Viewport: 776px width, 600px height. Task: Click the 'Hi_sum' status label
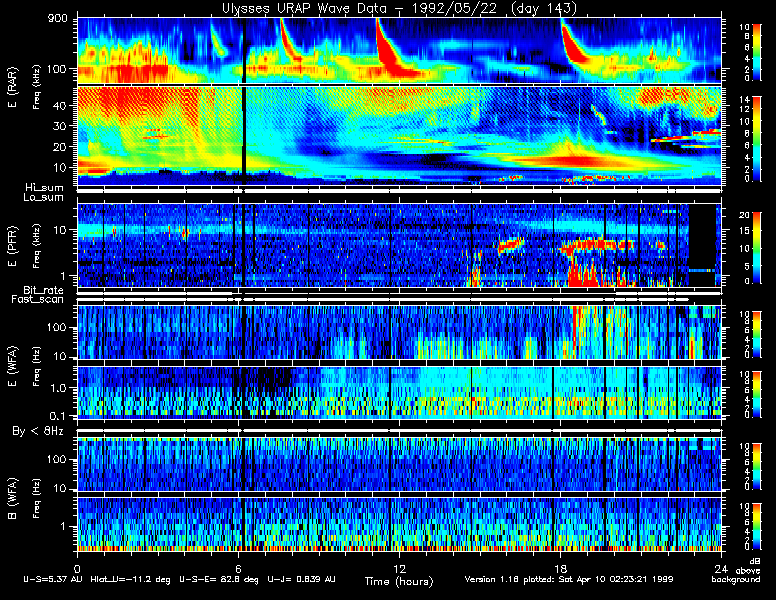tap(45, 188)
